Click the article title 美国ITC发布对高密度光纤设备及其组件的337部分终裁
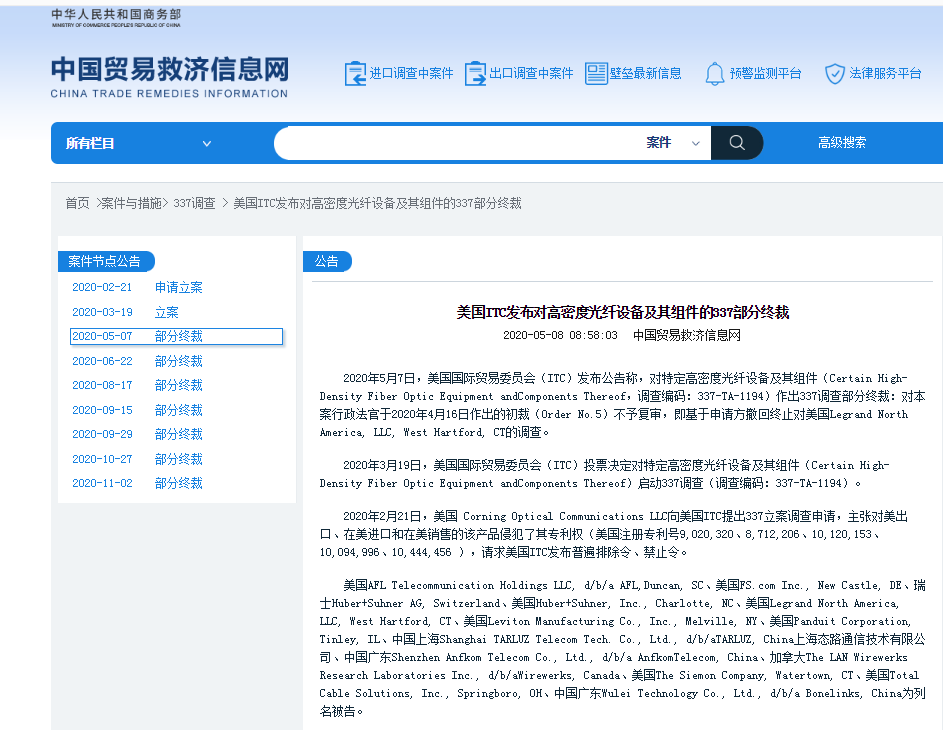The height and width of the screenshot is (730, 943). [622, 312]
